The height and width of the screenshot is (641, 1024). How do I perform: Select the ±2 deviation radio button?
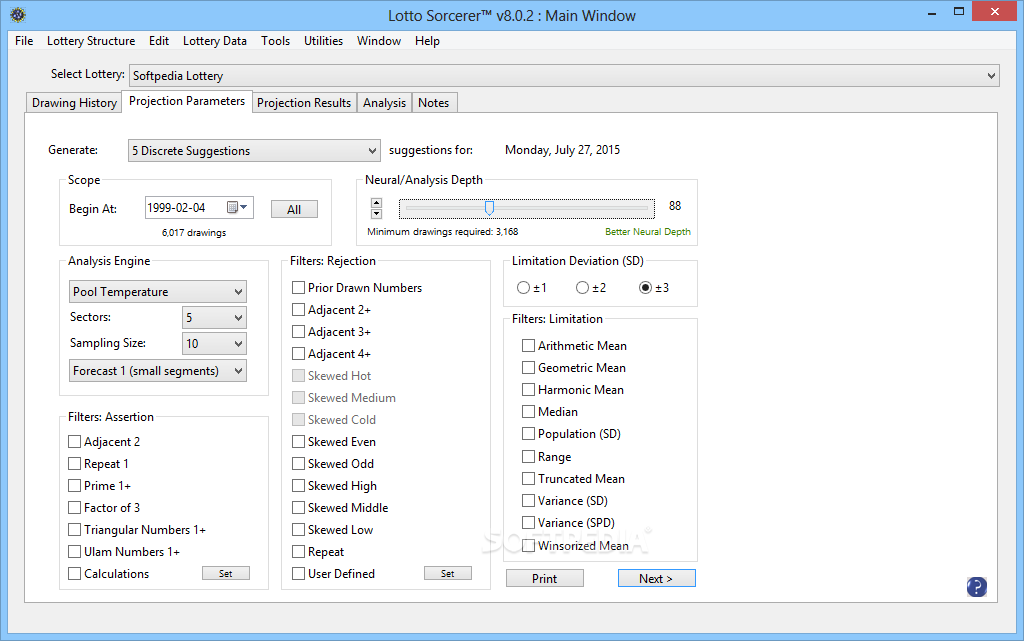[582, 287]
